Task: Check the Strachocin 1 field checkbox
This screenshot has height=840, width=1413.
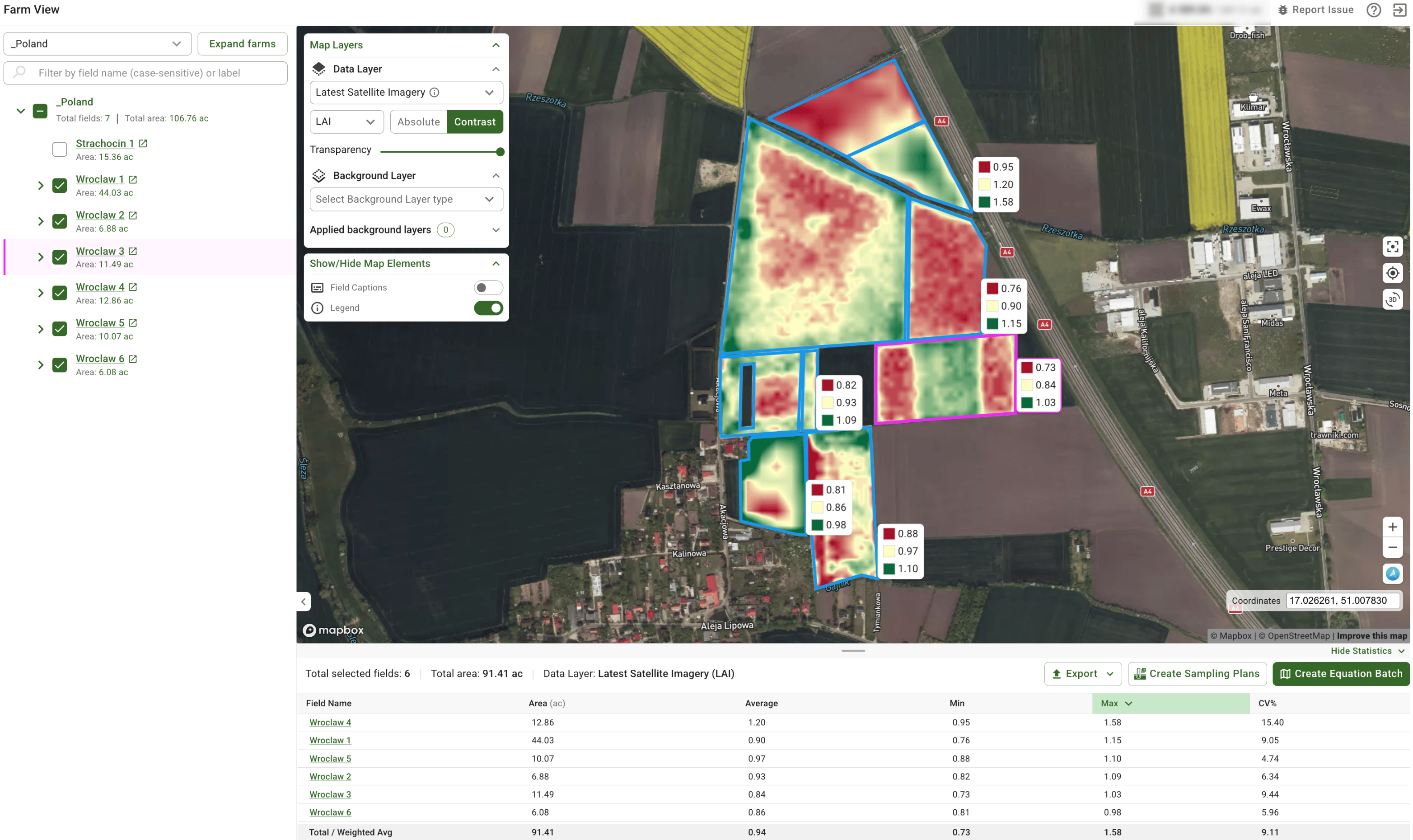Action: coord(60,149)
